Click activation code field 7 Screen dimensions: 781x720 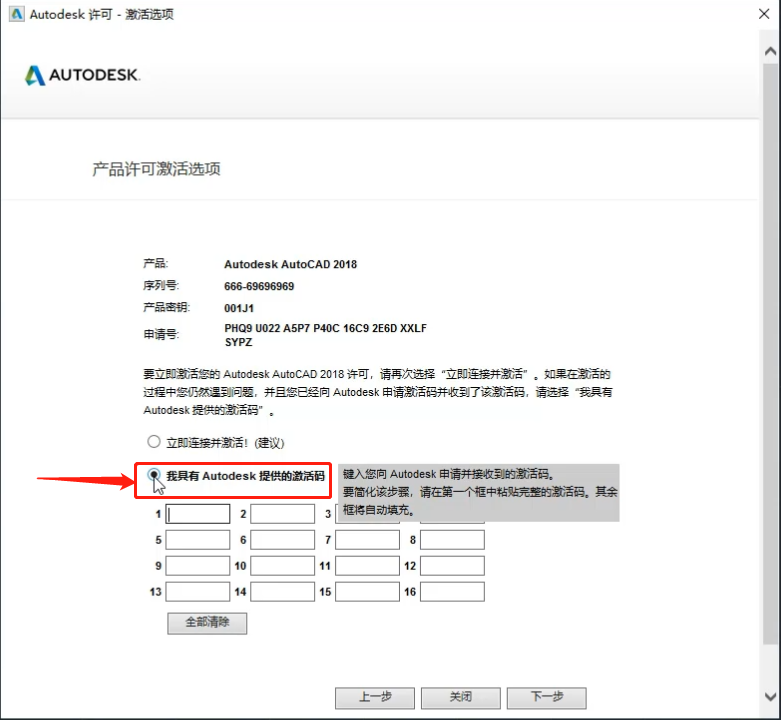coord(368,540)
